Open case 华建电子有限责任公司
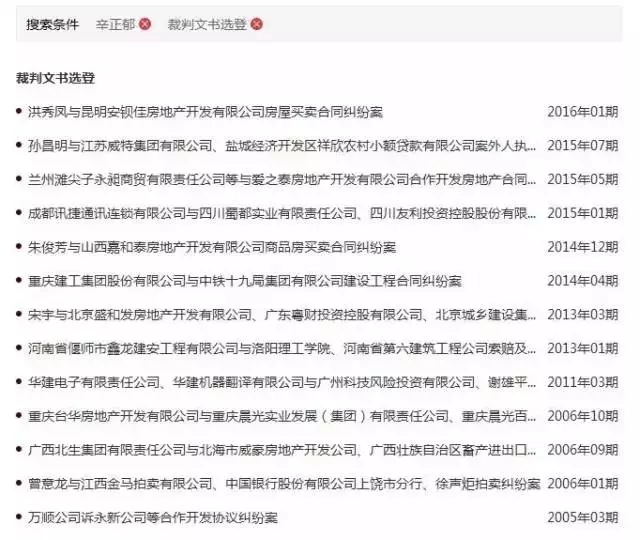The height and width of the screenshot is (540, 640). click(282, 382)
